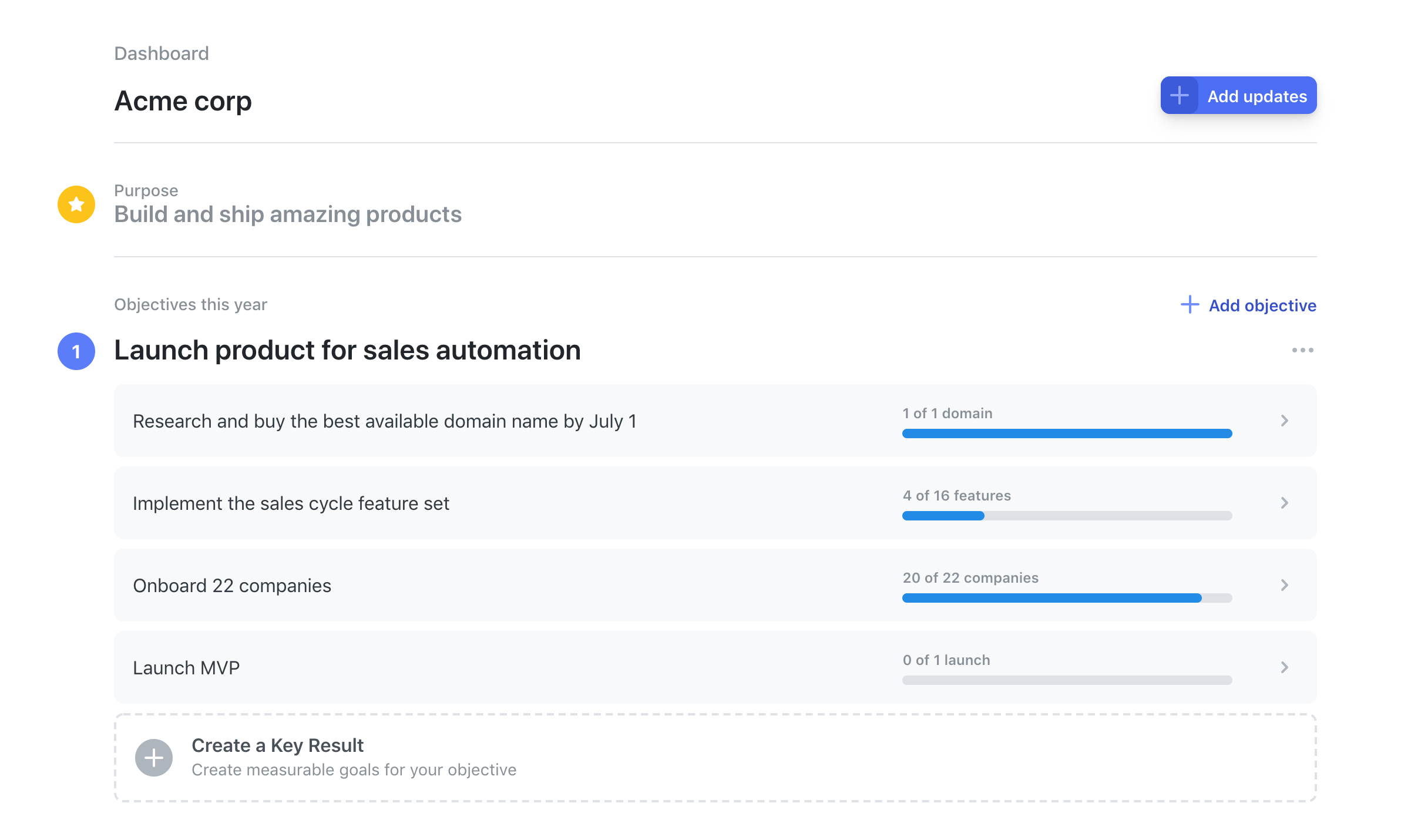Click the Dashboard breadcrumb
This screenshot has height=840, width=1411.
(x=162, y=53)
